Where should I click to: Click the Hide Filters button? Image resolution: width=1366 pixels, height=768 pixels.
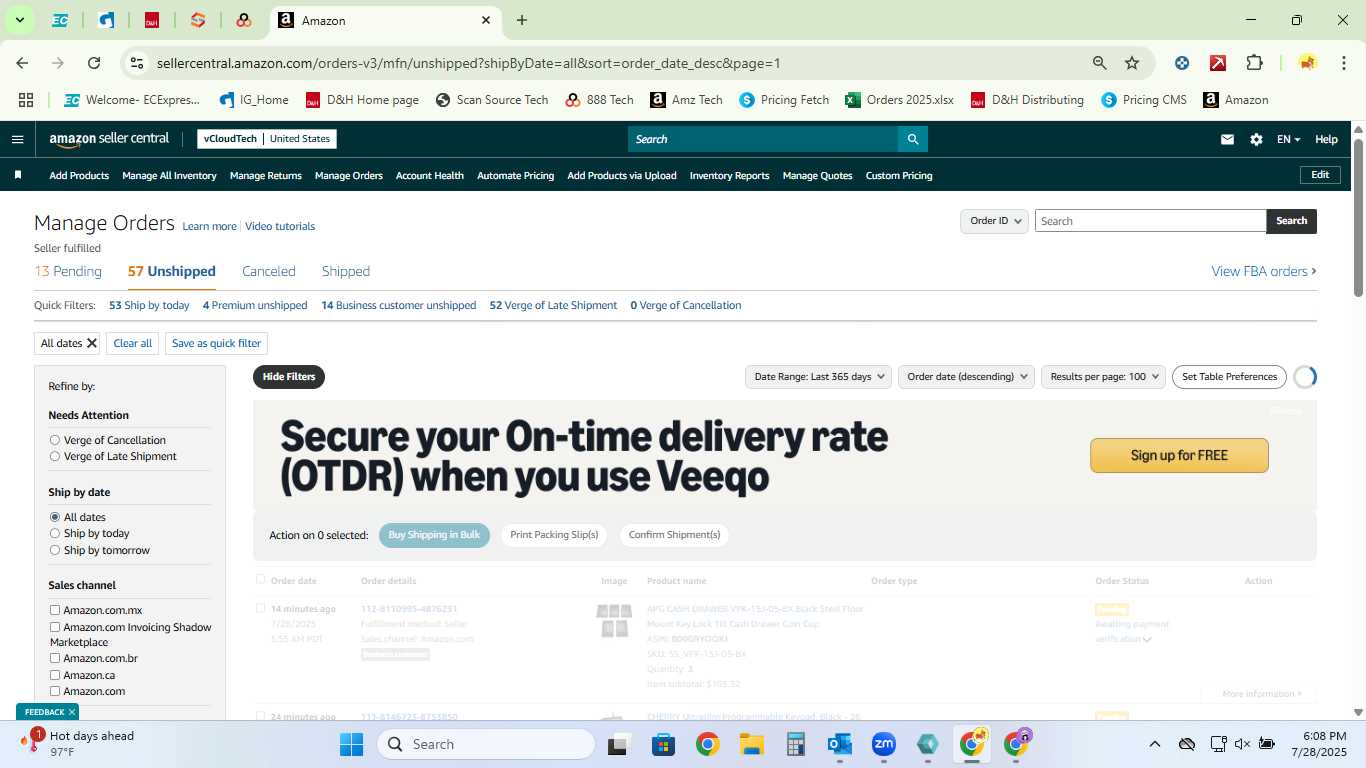(x=289, y=377)
